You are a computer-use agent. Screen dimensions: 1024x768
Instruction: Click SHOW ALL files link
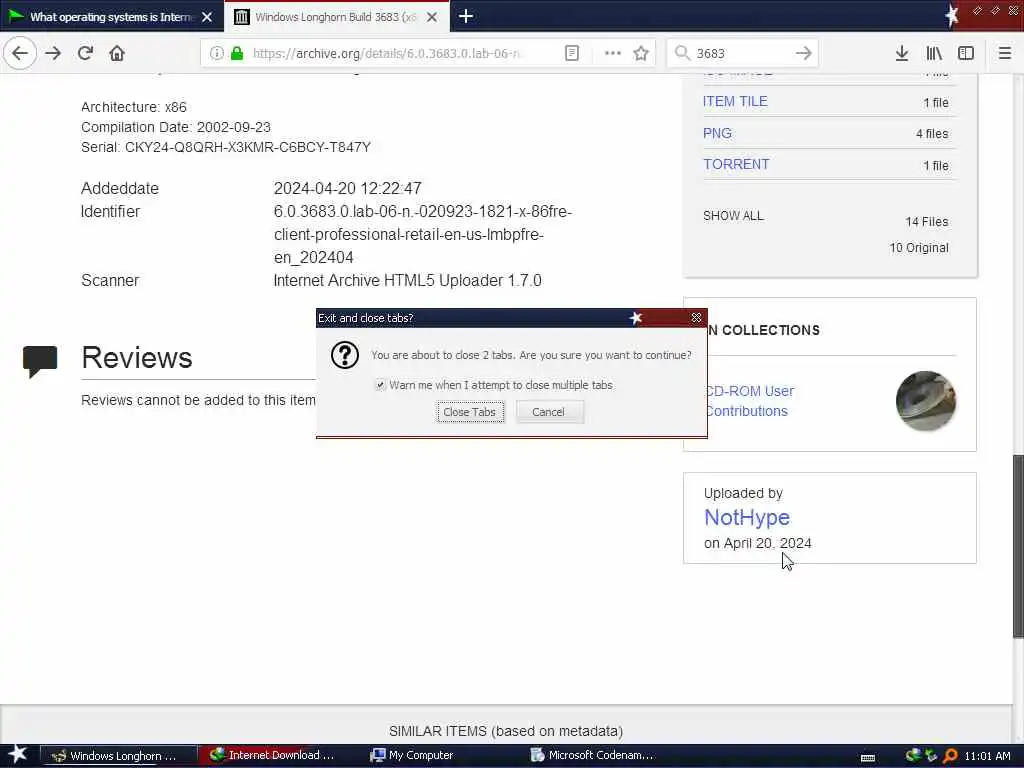(733, 216)
